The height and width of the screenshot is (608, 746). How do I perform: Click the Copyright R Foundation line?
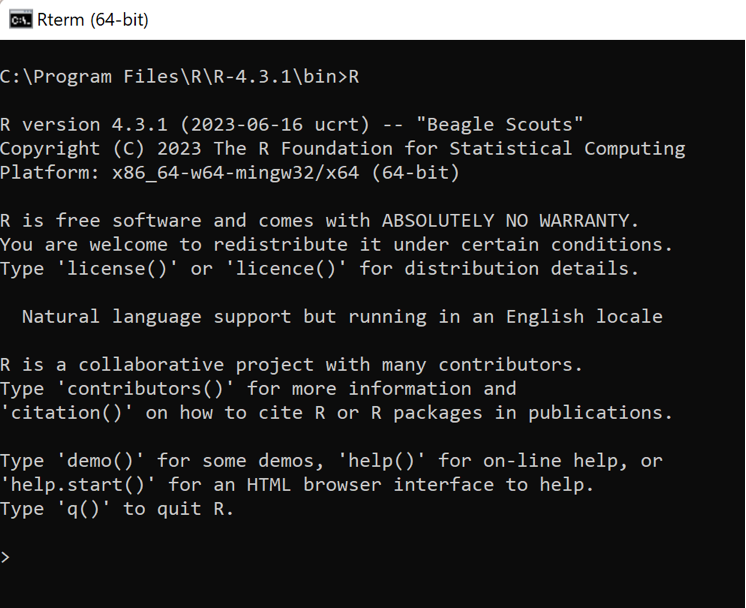tap(342, 149)
